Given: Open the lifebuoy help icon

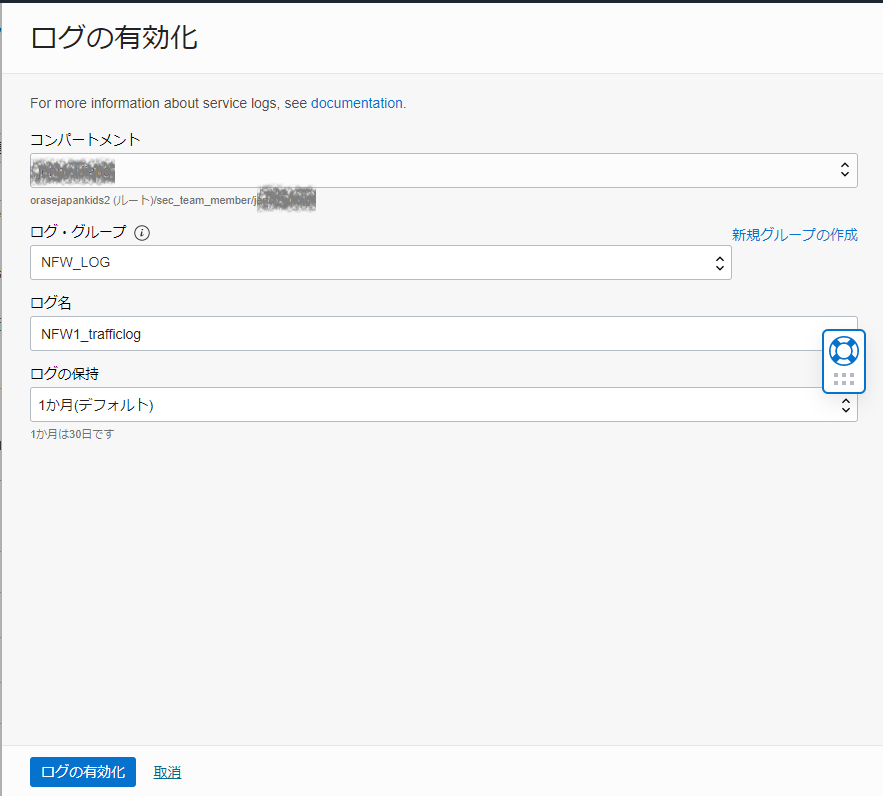Looking at the screenshot, I should (x=844, y=351).
